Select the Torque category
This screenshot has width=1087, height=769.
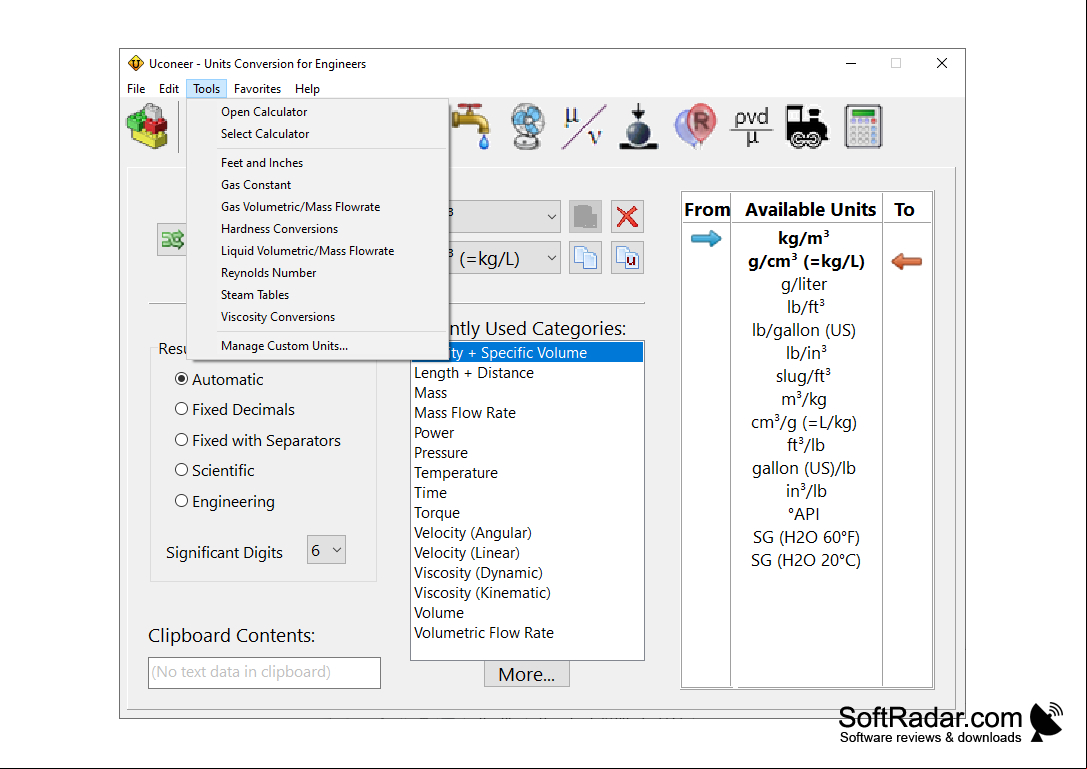[527, 513]
